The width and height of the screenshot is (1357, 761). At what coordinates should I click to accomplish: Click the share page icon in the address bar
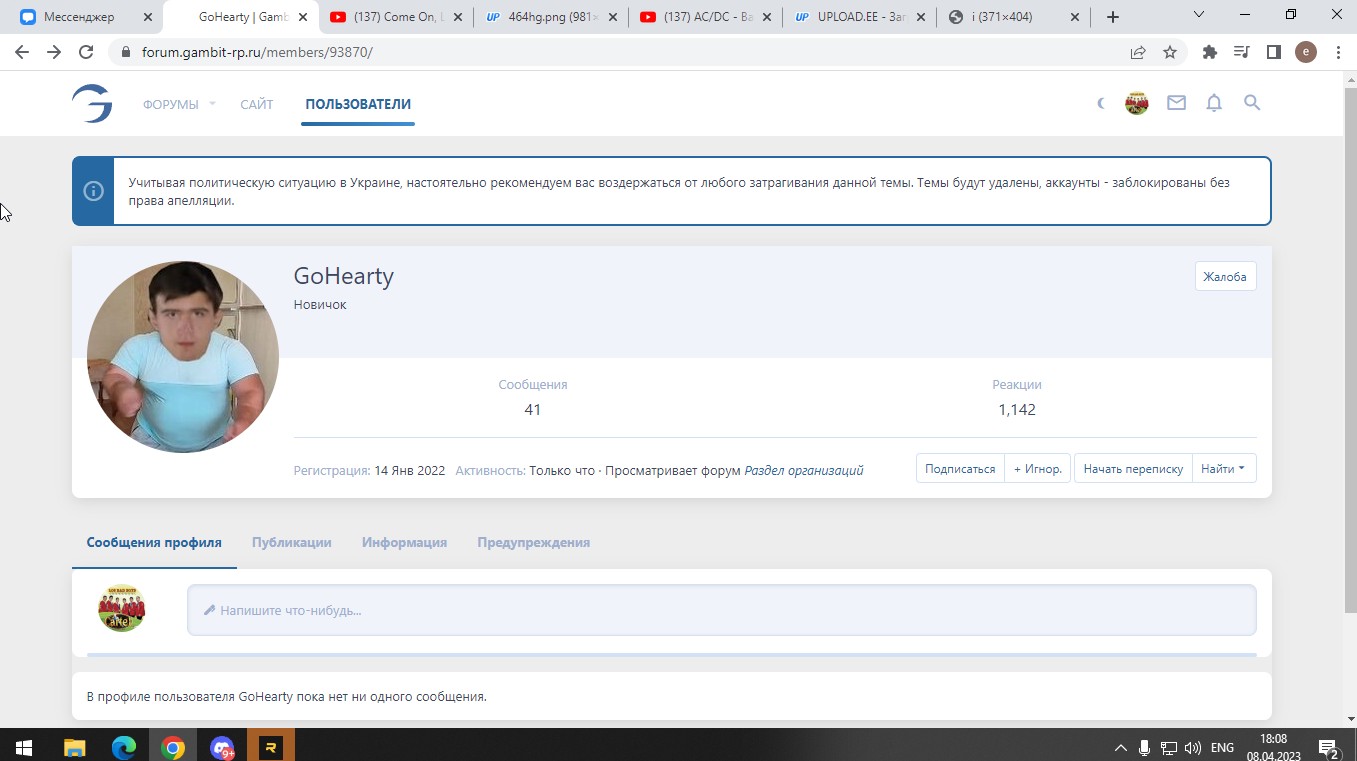1138,52
